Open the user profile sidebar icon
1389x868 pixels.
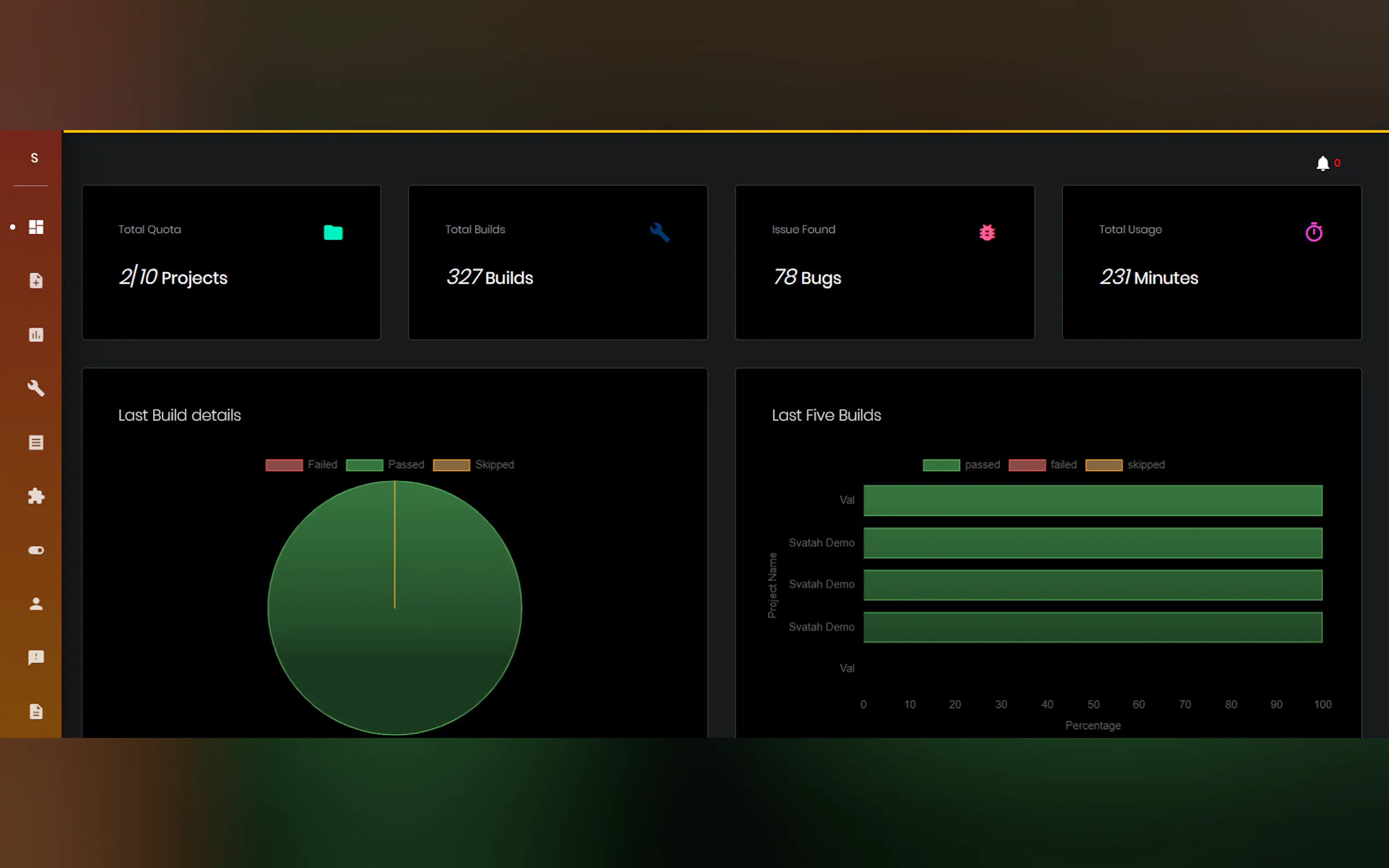tap(36, 604)
